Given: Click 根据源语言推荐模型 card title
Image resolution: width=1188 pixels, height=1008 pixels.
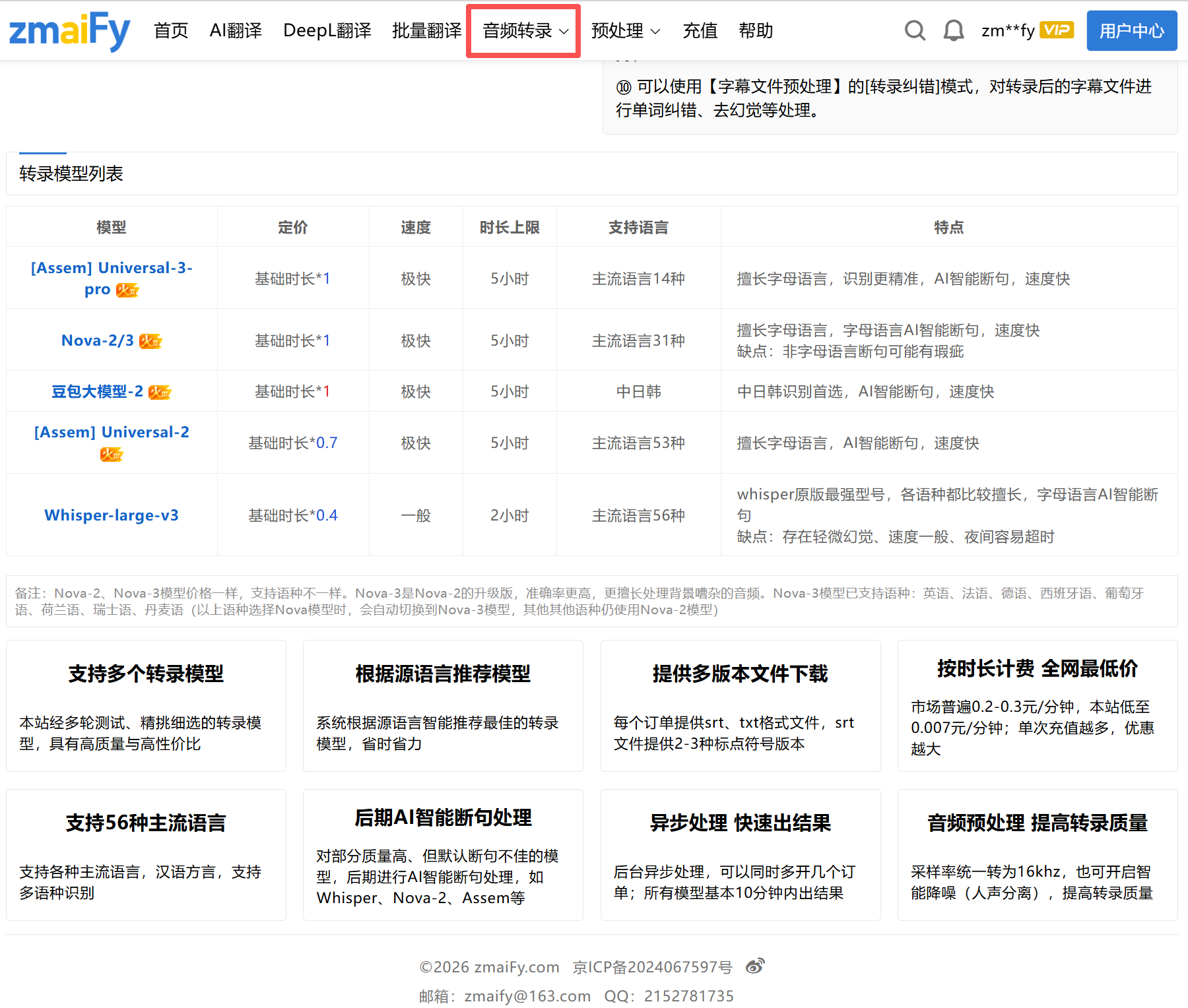Looking at the screenshot, I should [x=443, y=674].
